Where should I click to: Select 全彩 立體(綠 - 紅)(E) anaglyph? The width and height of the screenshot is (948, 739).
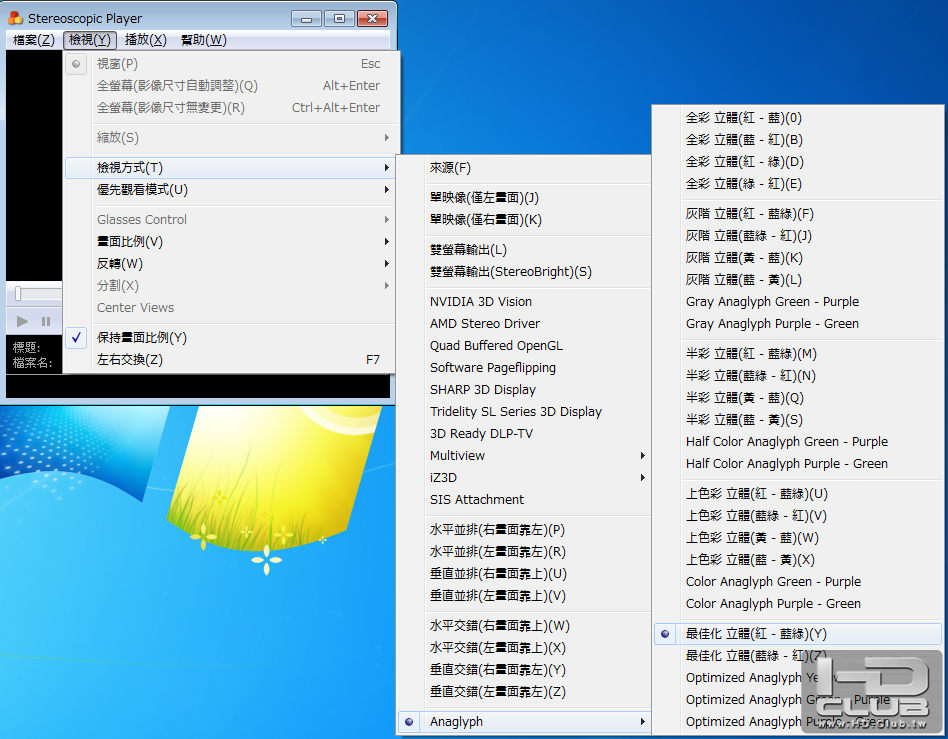tap(798, 184)
